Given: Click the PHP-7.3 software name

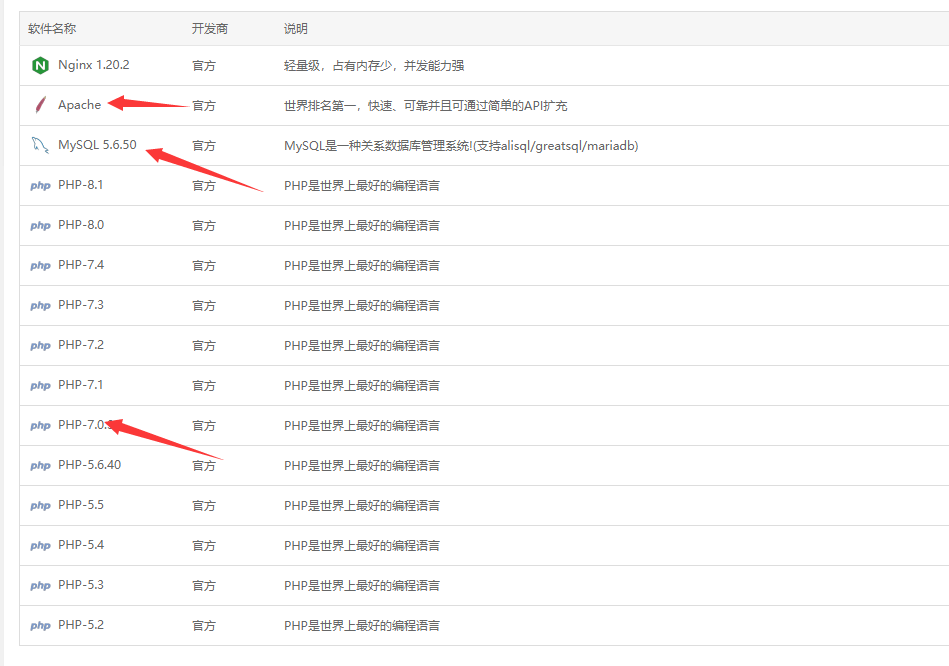Looking at the screenshot, I should [81, 305].
